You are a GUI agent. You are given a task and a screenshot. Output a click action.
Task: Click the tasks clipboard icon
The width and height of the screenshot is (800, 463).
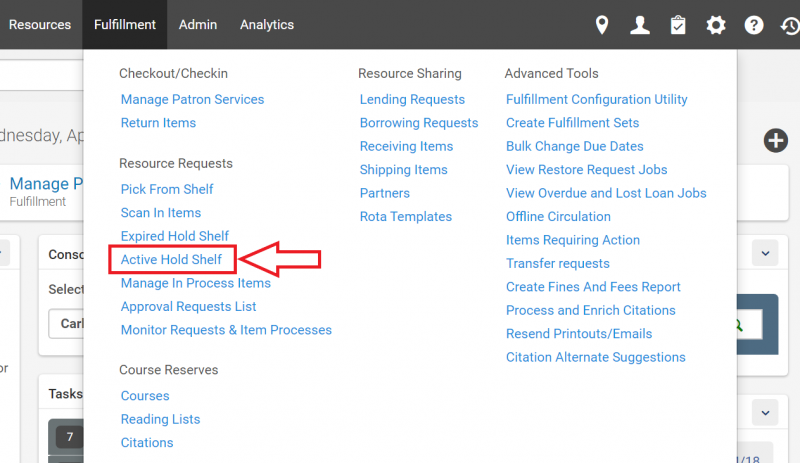click(678, 25)
